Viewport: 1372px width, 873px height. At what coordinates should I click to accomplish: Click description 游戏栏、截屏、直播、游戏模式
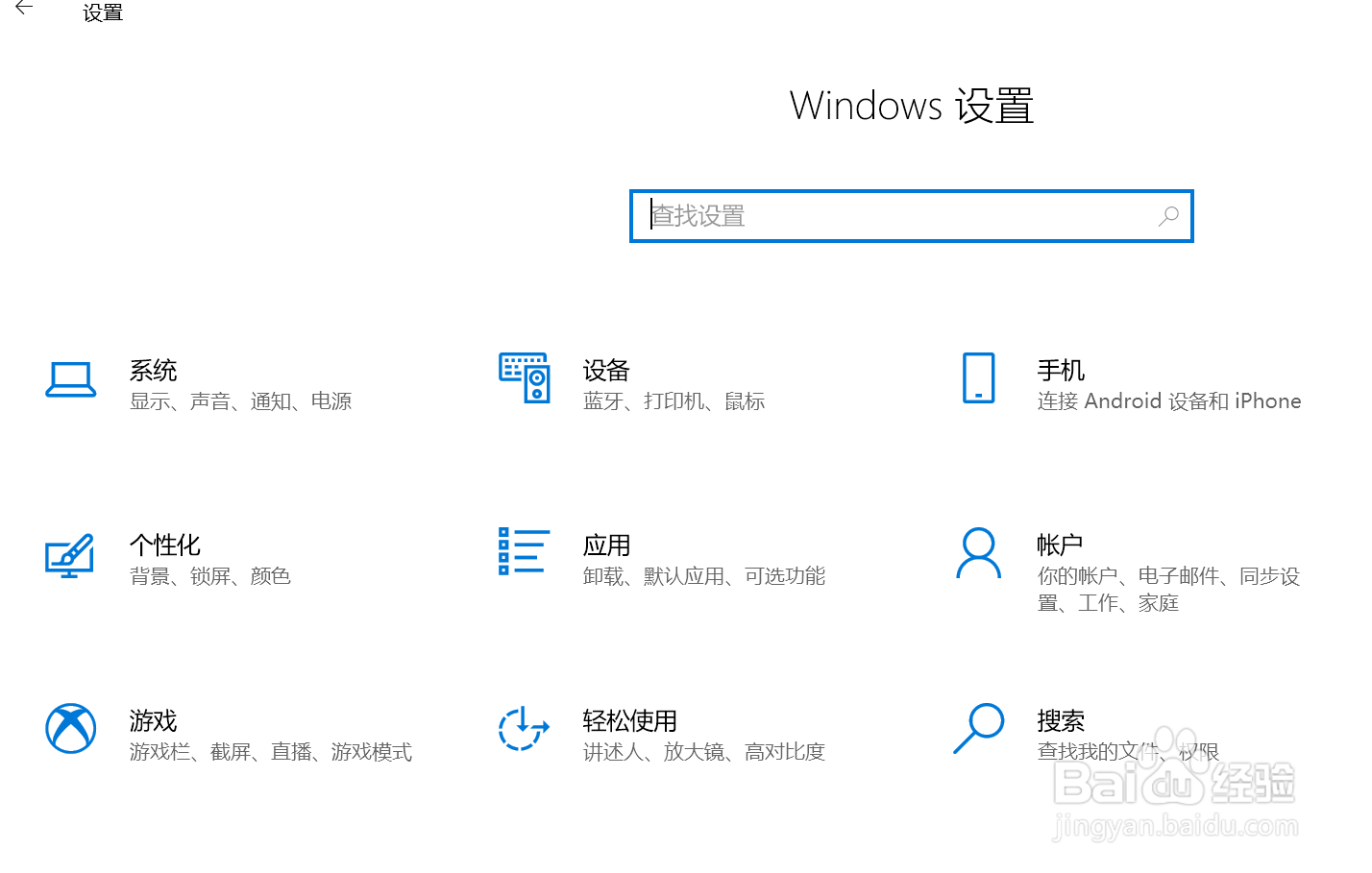271,752
